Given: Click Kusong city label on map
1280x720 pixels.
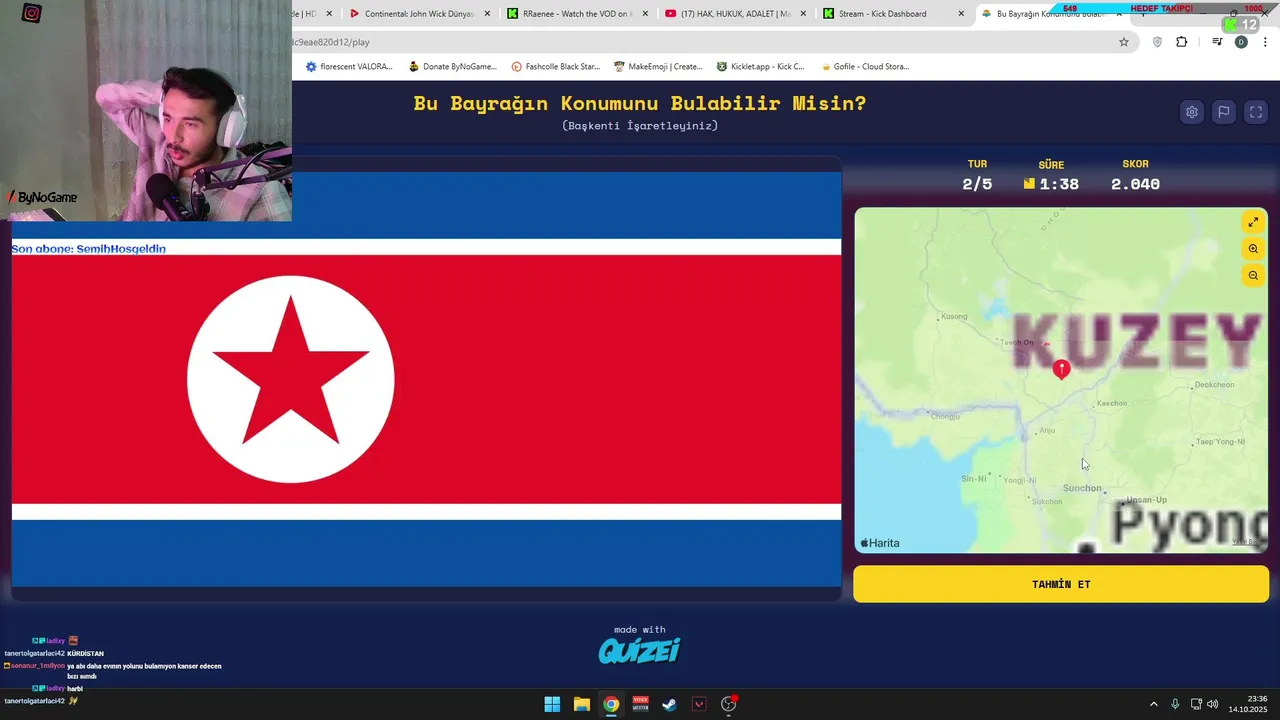Looking at the screenshot, I should click(x=954, y=316).
